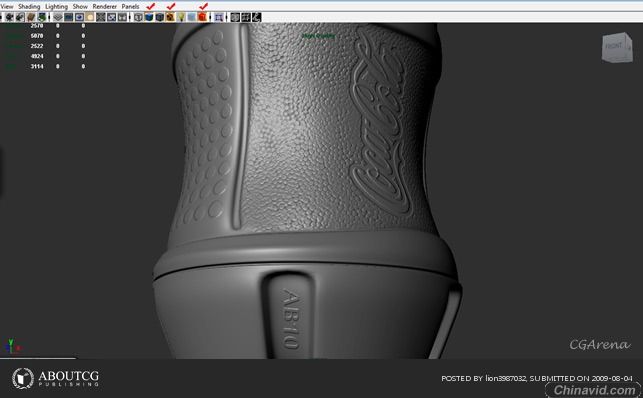Open camera attributes via second toolbar icon
The image size is (643, 398).
(20, 17)
